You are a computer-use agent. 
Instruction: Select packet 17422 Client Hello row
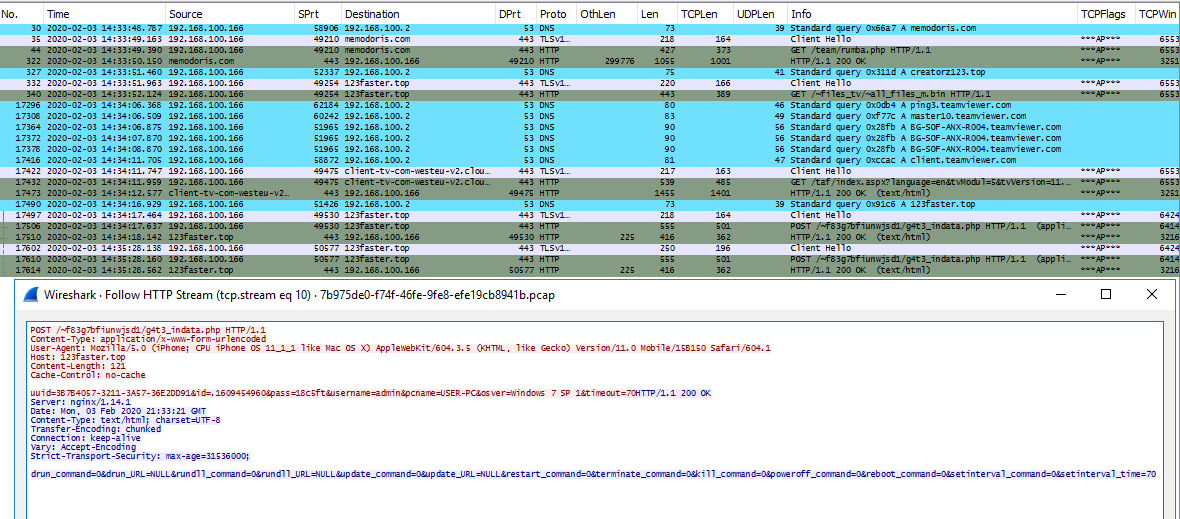tap(590, 171)
